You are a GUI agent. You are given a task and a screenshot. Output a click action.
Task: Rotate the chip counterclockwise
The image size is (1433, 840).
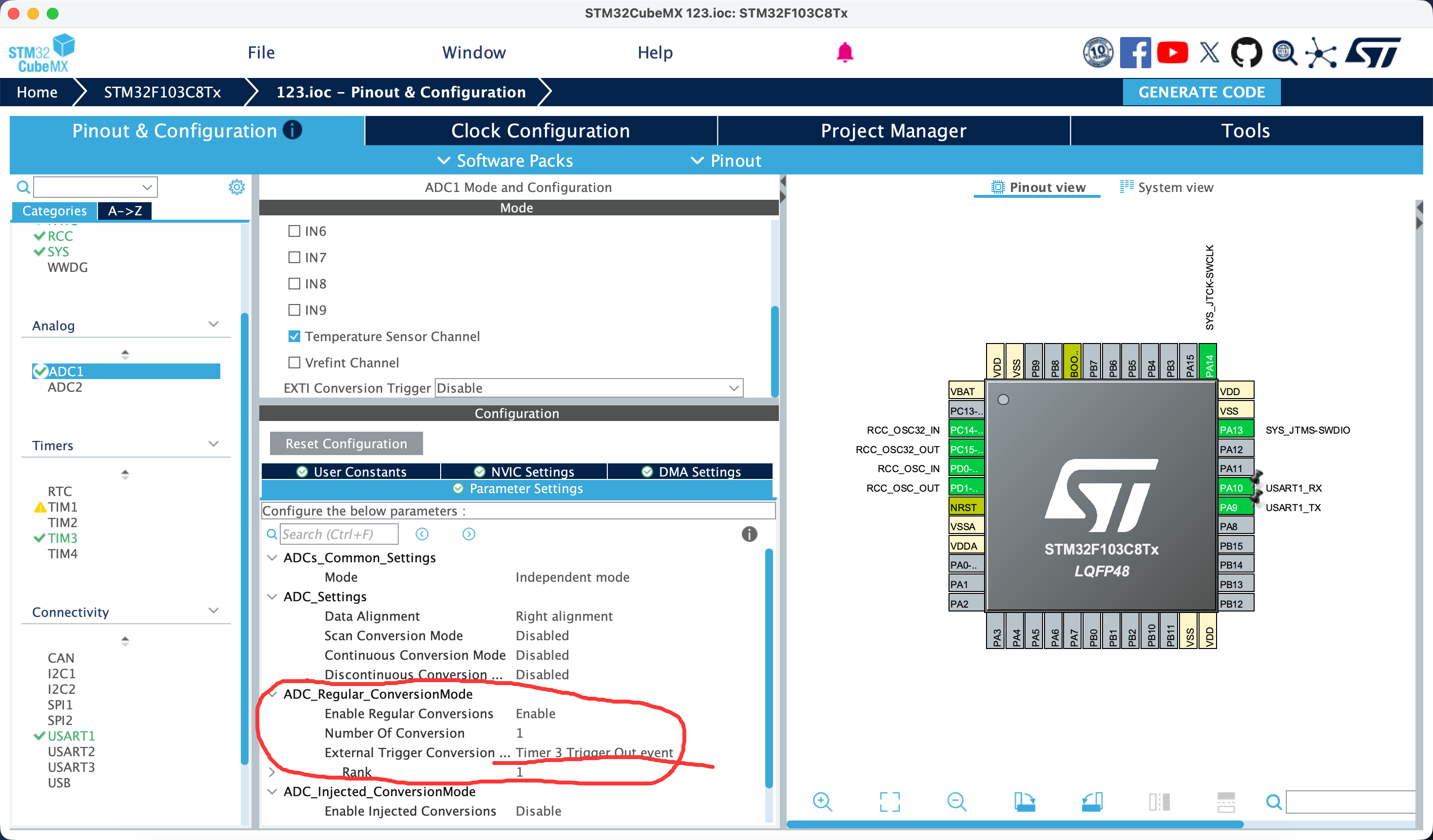click(x=1092, y=802)
